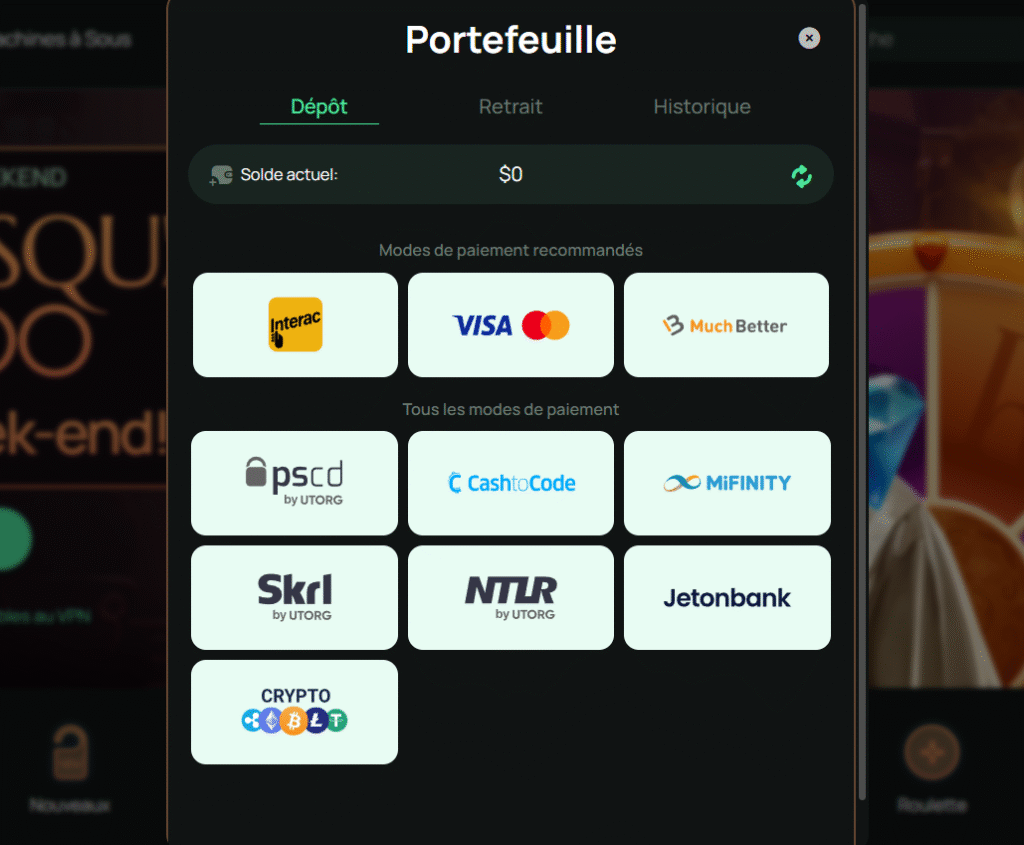
Task: Choose Visa Mastercard deposit option
Action: coord(511,325)
